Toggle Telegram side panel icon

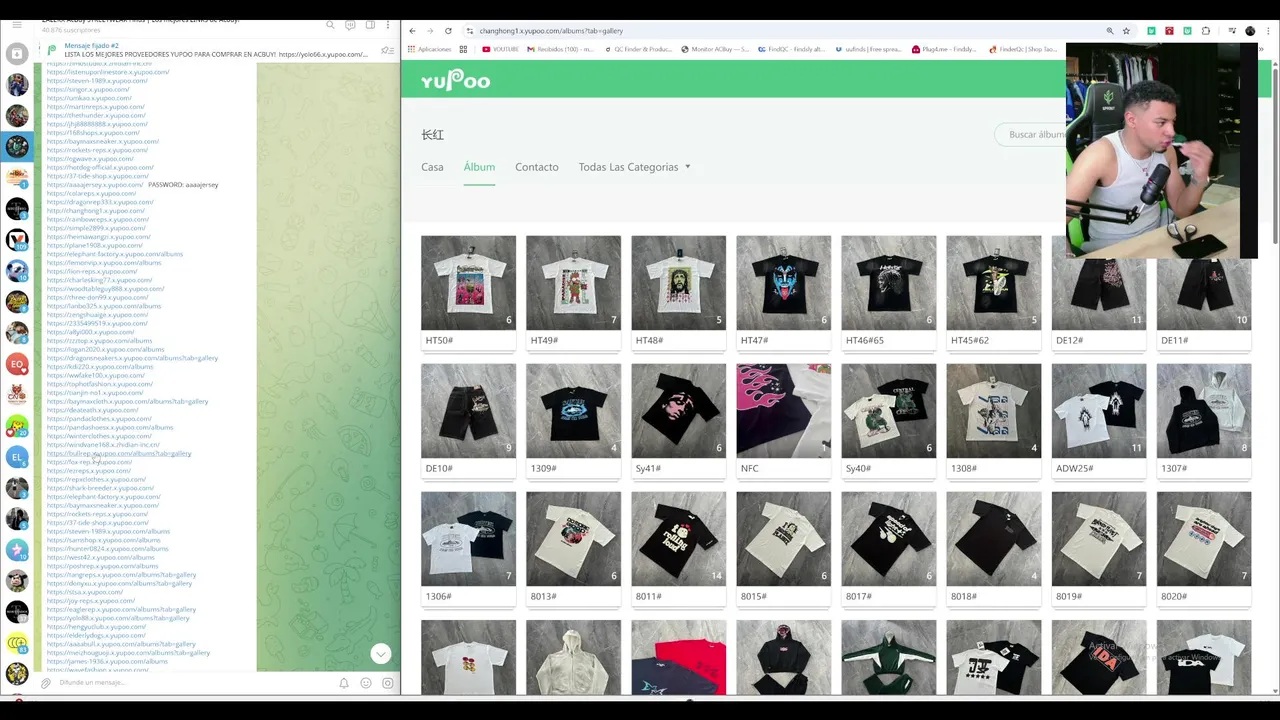click(370, 25)
